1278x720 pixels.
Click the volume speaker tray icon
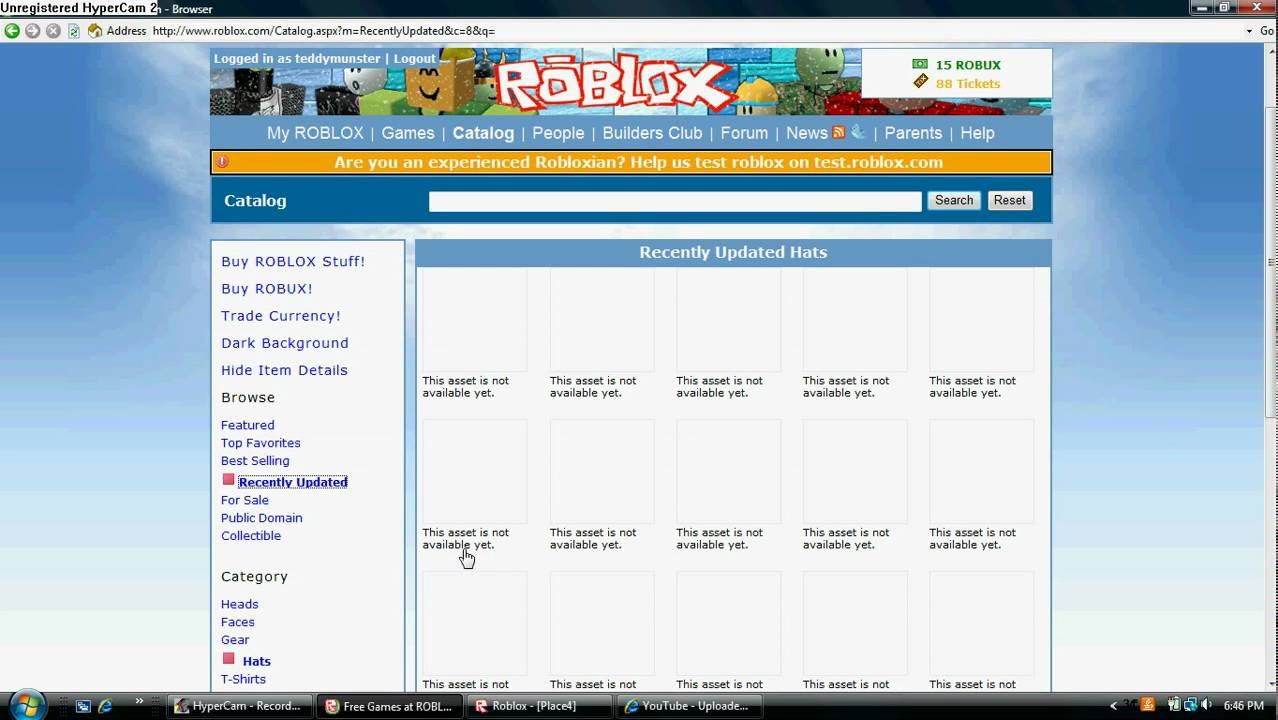coord(1208,706)
